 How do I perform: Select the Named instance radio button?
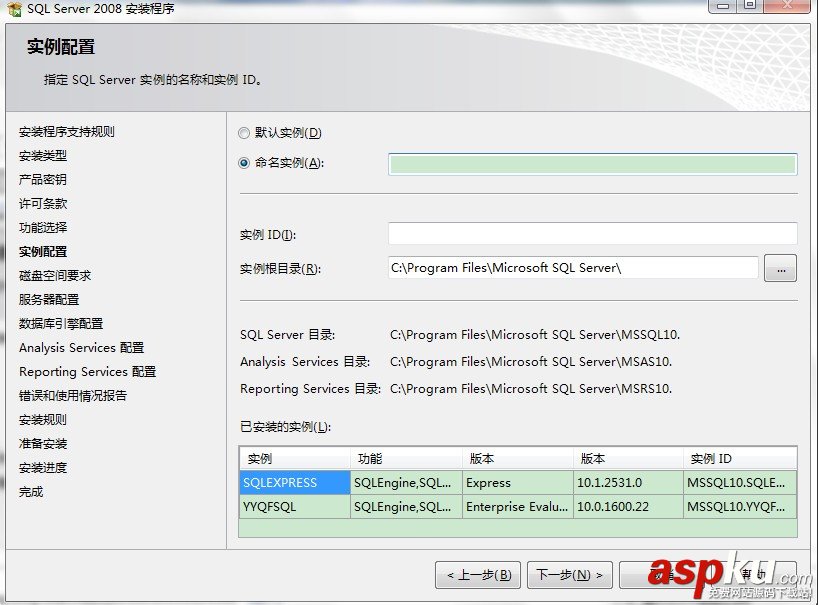pos(244,163)
